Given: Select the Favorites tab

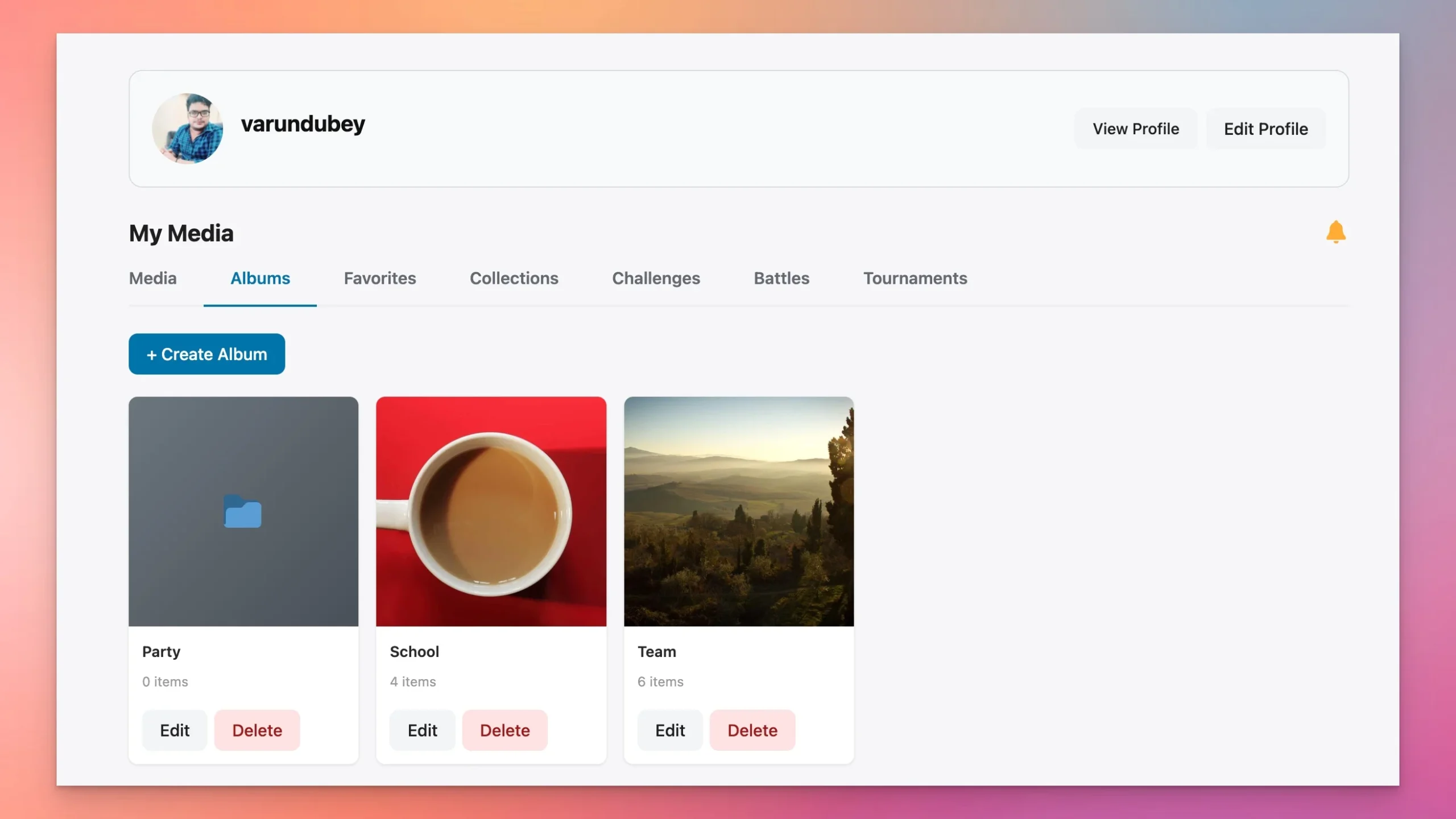Looking at the screenshot, I should click(379, 278).
